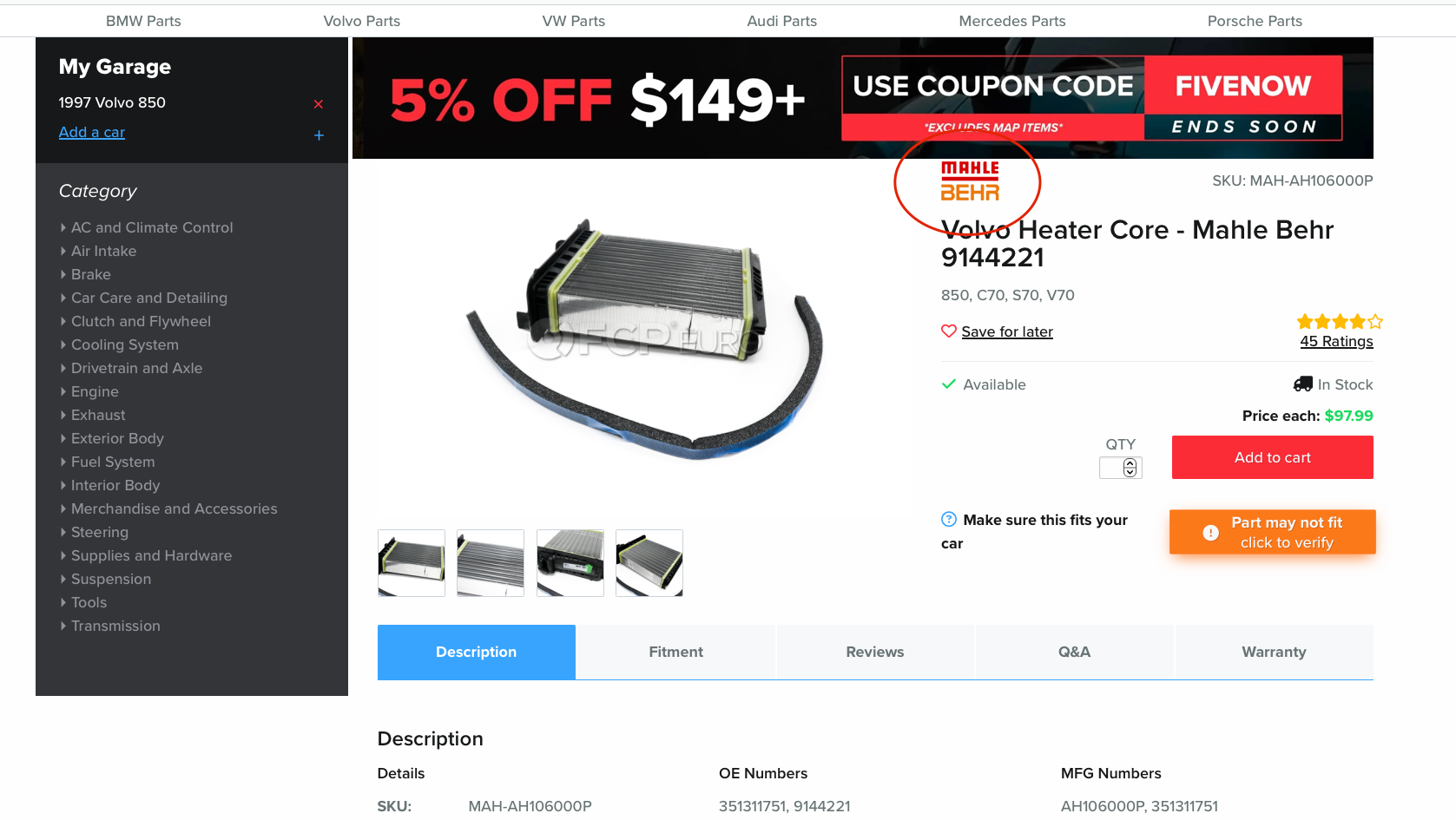The height and width of the screenshot is (820, 1456).
Task: Click the heart icon to save for later
Action: point(949,331)
